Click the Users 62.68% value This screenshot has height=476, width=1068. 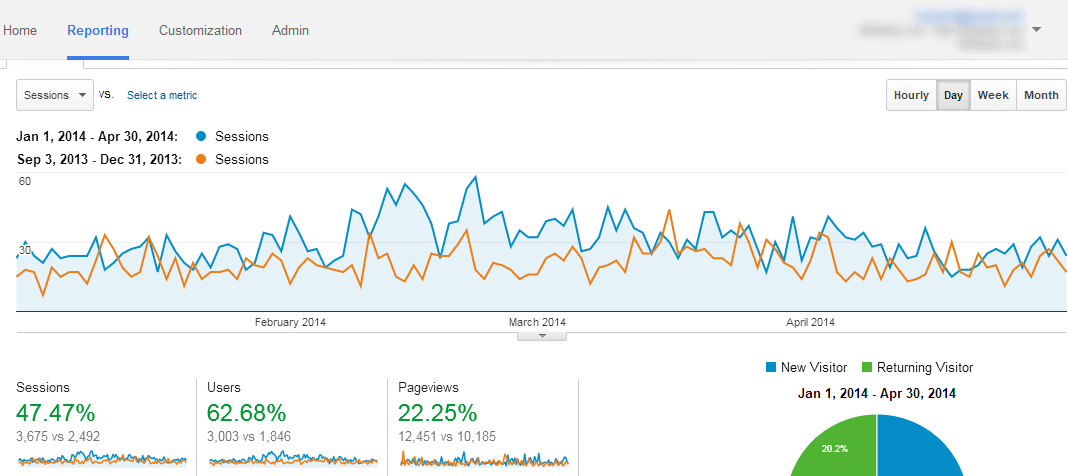(247, 413)
